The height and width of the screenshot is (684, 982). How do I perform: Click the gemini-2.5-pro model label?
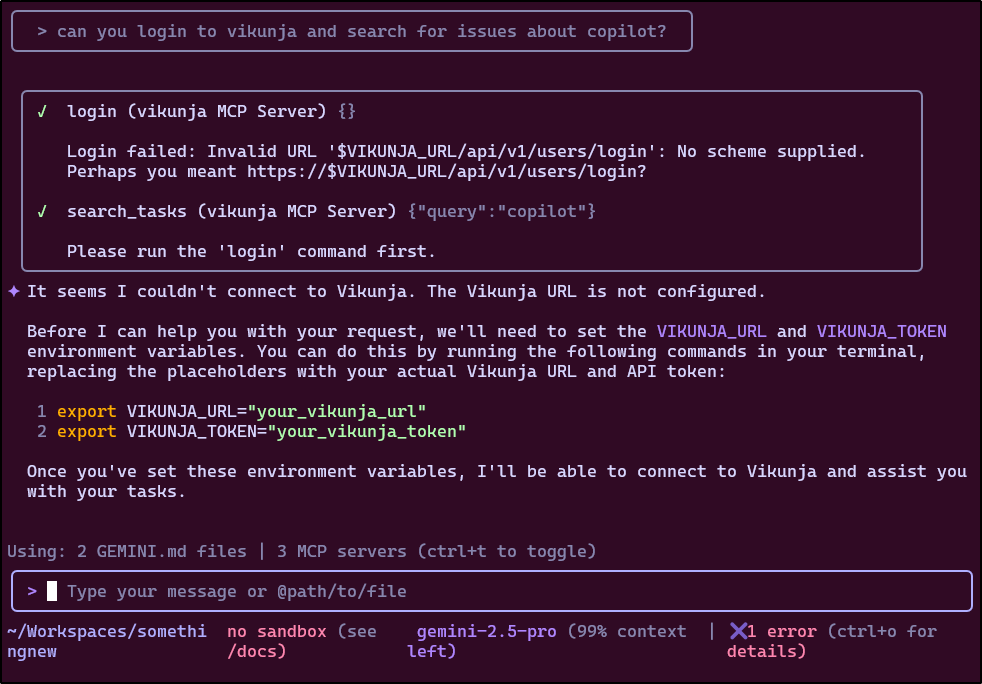487,631
